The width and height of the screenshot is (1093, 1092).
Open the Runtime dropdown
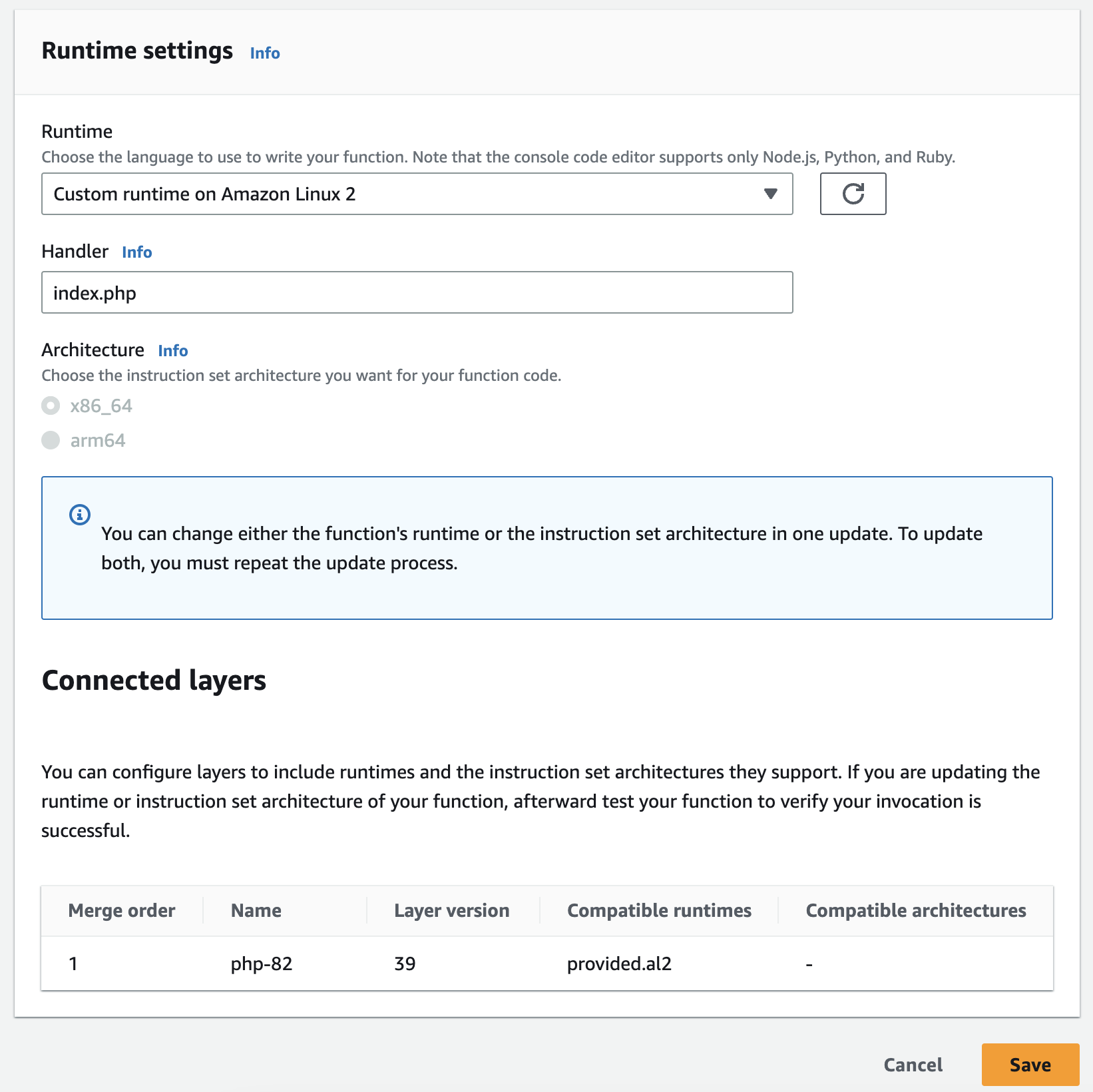(417, 194)
